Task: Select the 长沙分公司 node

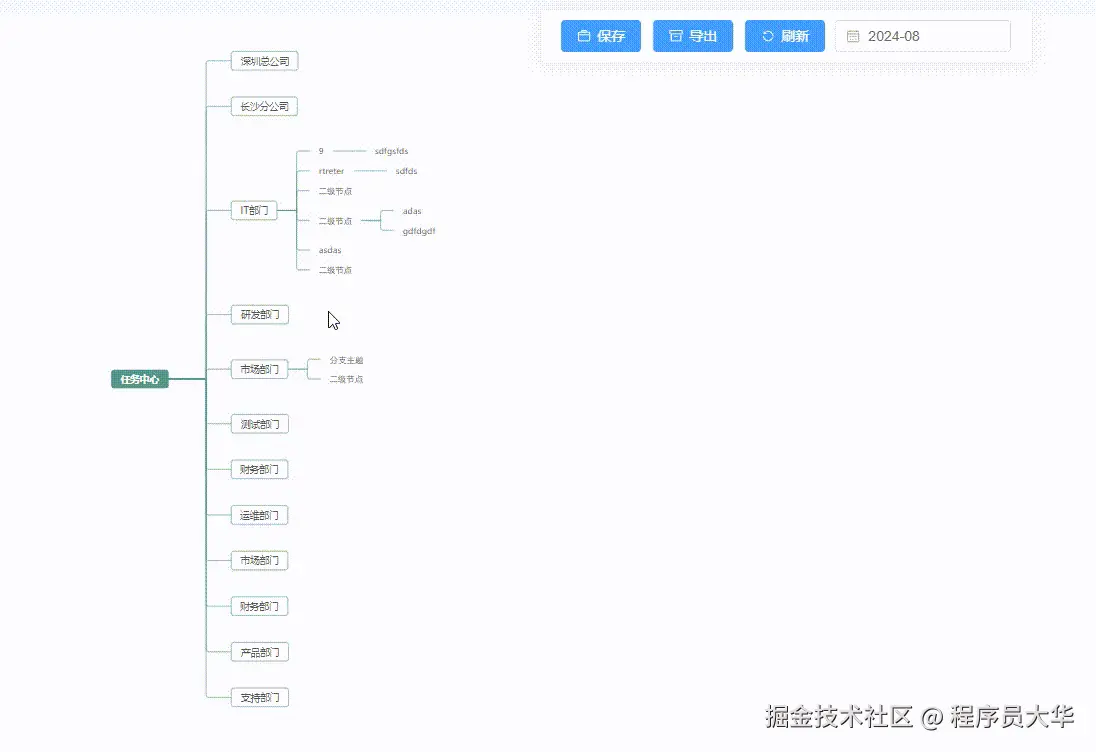Action: tap(264, 107)
